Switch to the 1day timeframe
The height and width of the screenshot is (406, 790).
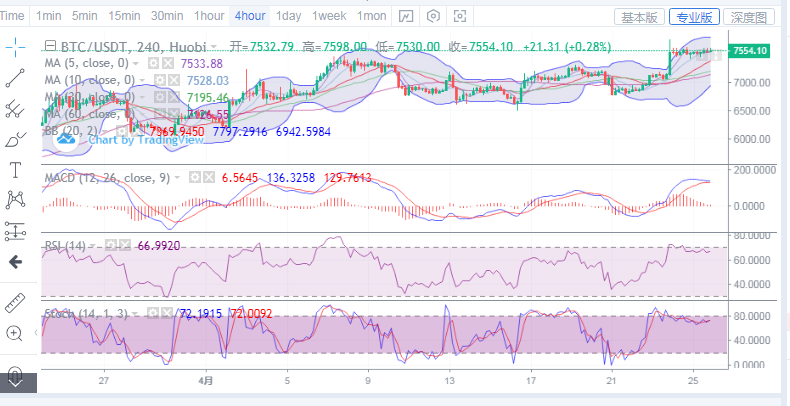click(x=288, y=16)
